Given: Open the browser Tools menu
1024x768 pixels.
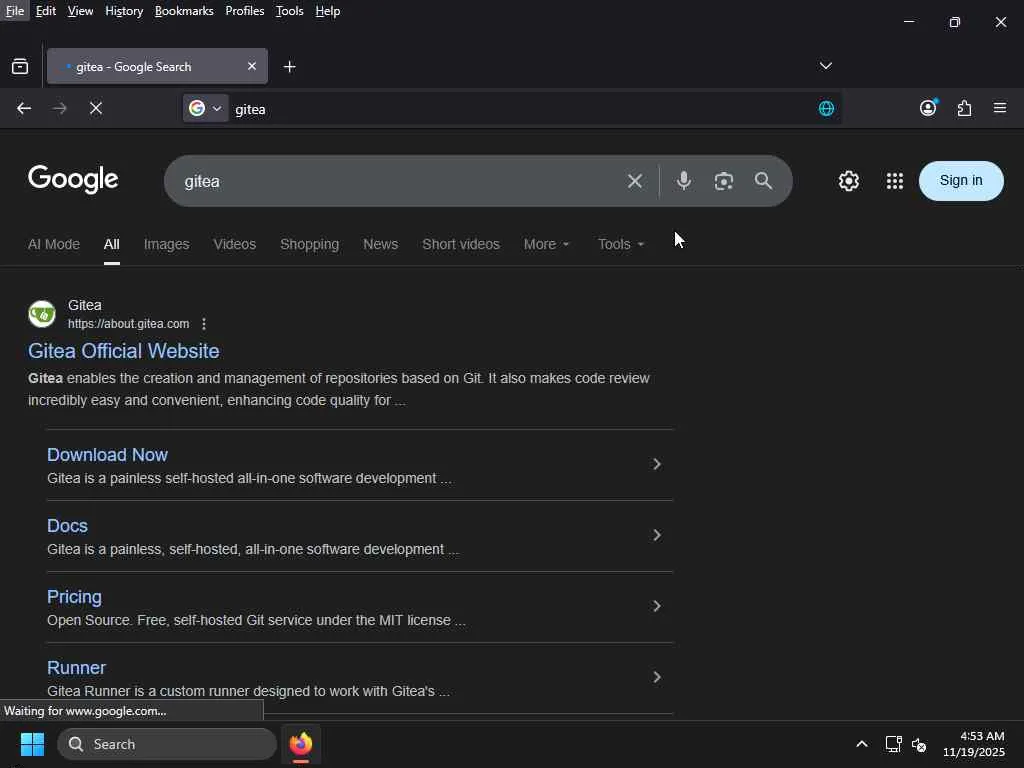Looking at the screenshot, I should (x=289, y=11).
